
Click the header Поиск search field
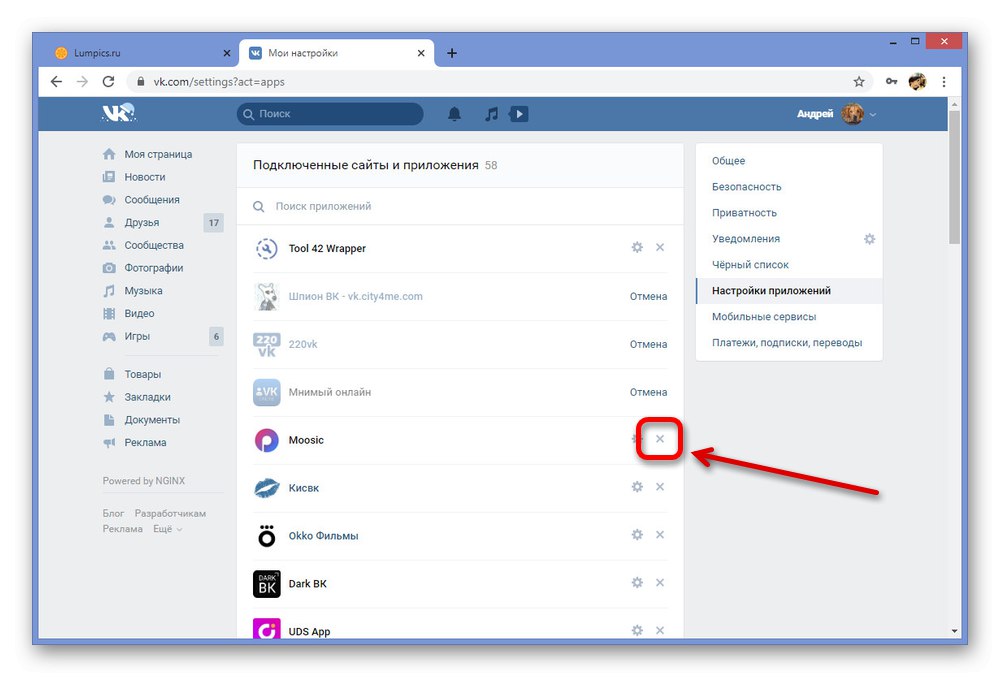point(330,114)
